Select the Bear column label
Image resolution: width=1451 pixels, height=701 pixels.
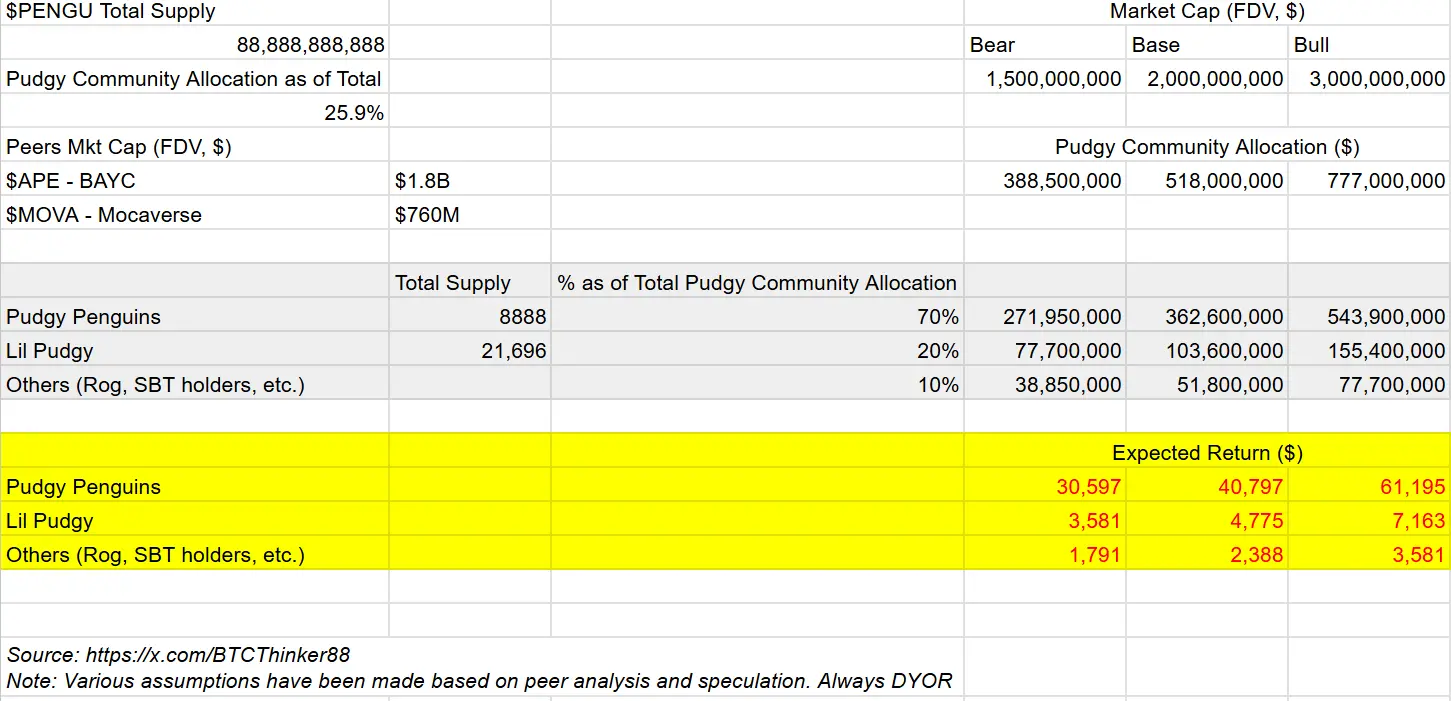click(x=992, y=45)
